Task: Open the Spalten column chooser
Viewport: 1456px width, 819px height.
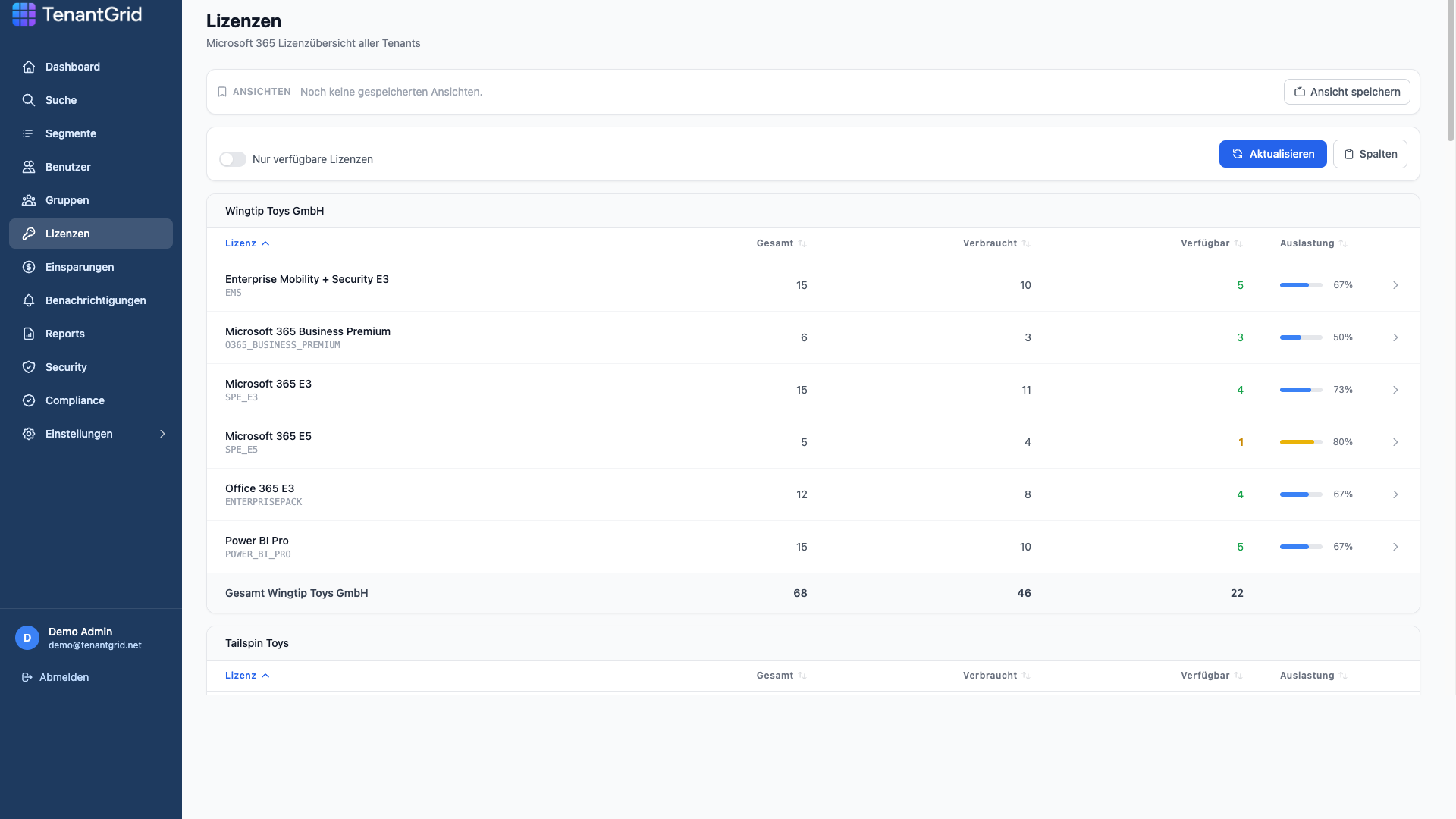Action: [1370, 154]
